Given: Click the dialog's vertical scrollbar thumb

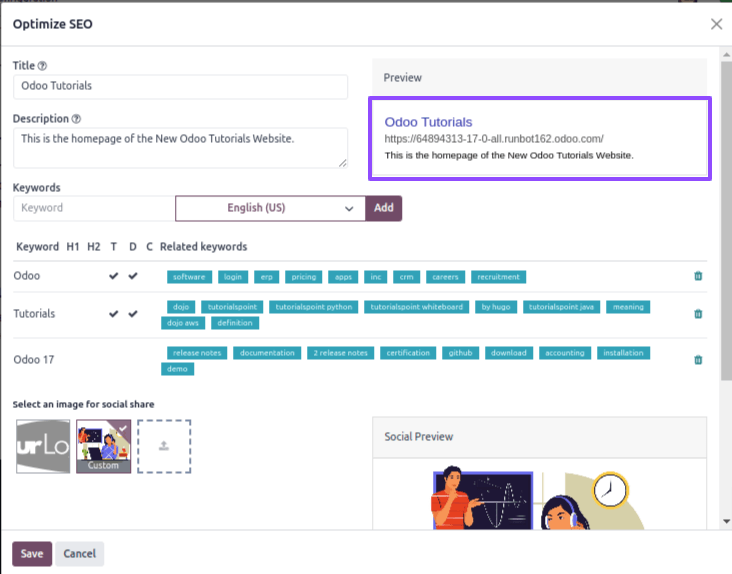Looking at the screenshot, I should (726, 220).
